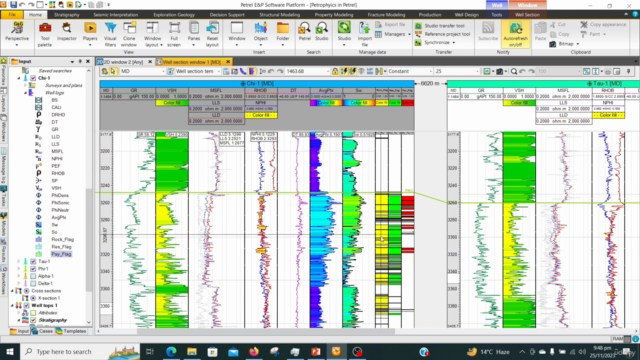Image resolution: width=640 pixels, height=360 pixels.
Task: Click the VSH Color fill swatch for Chi-1
Action: coord(172,103)
